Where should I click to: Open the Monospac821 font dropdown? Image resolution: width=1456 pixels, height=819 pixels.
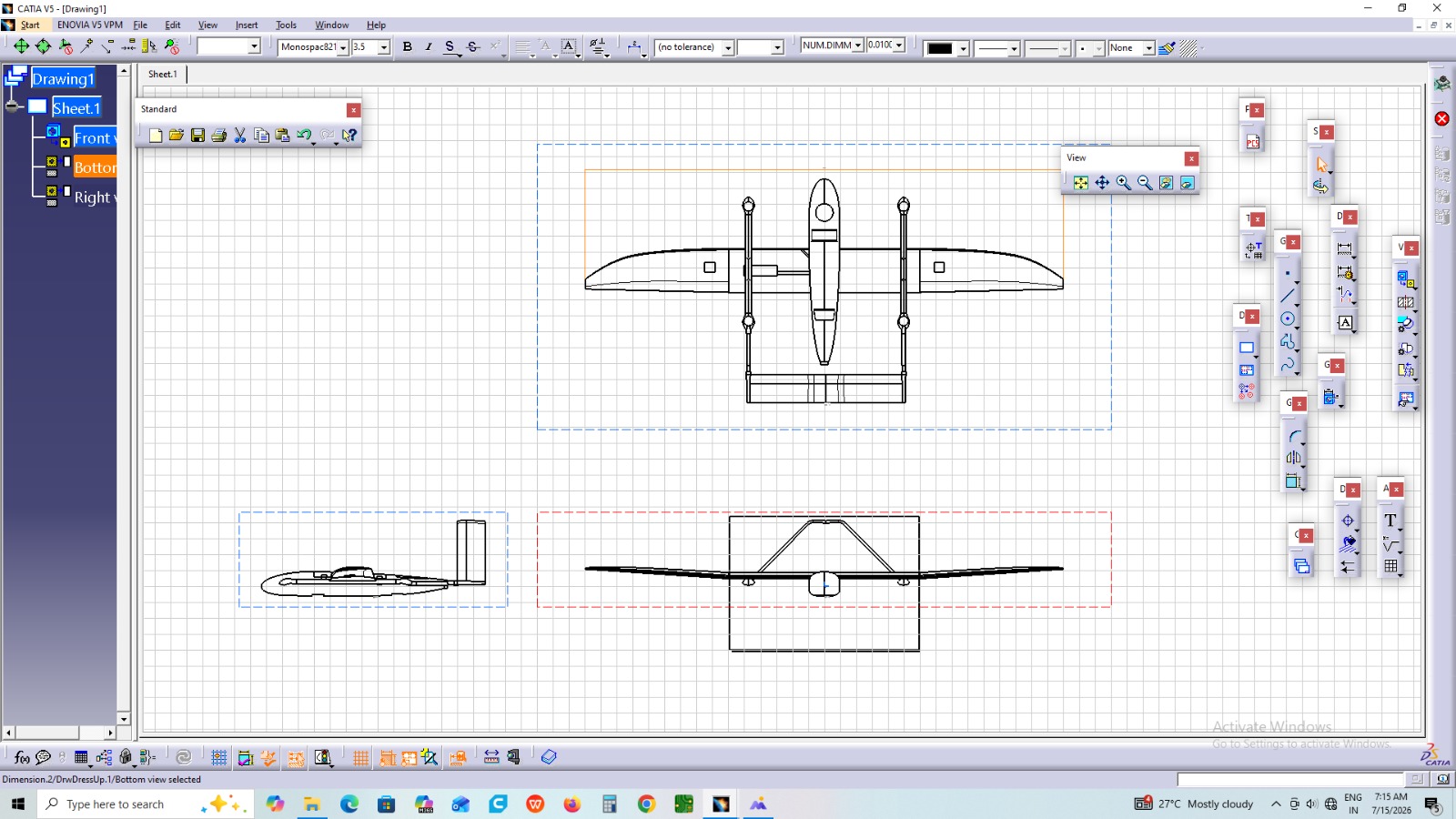343,47
